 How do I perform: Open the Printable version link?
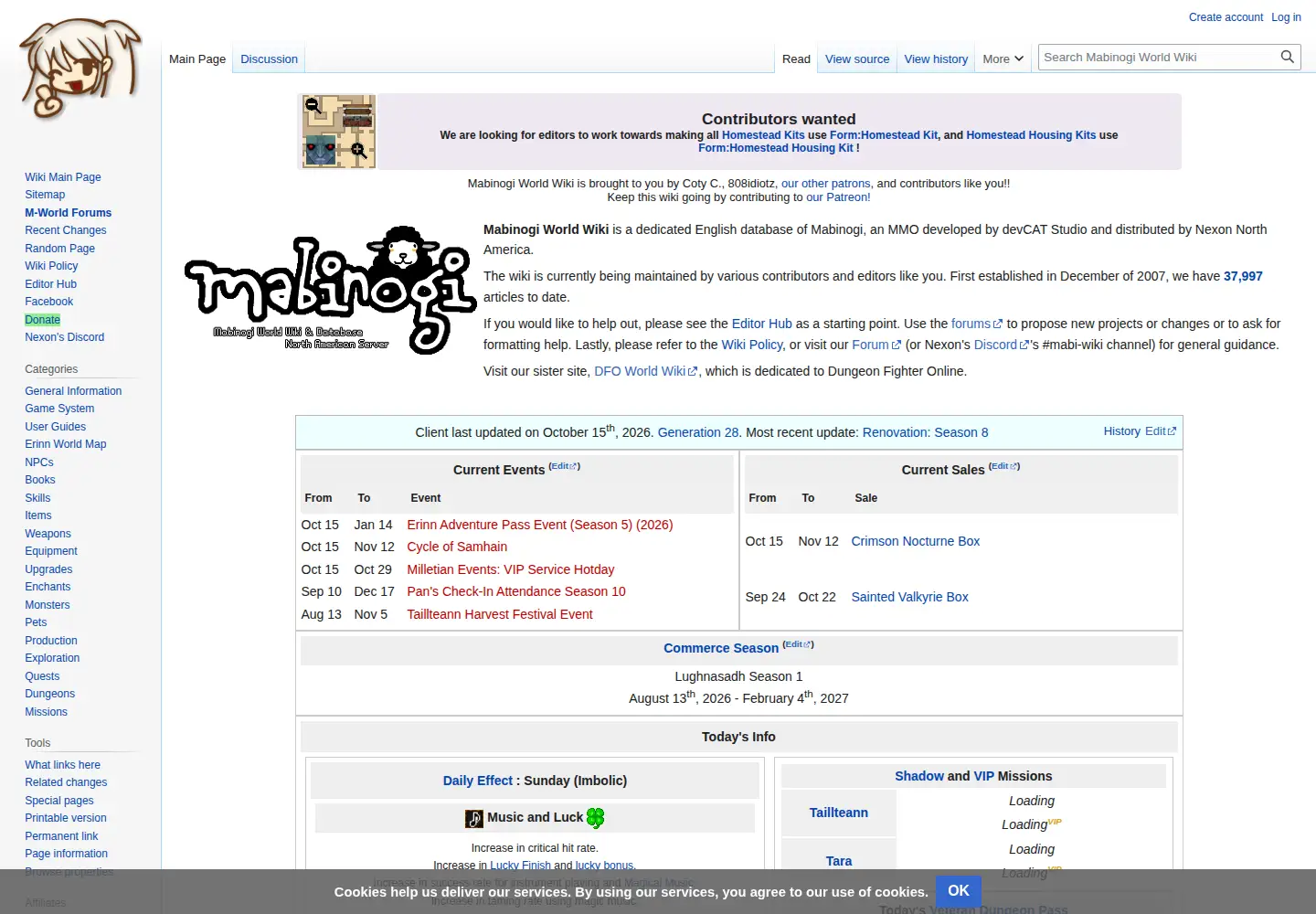tap(66, 818)
